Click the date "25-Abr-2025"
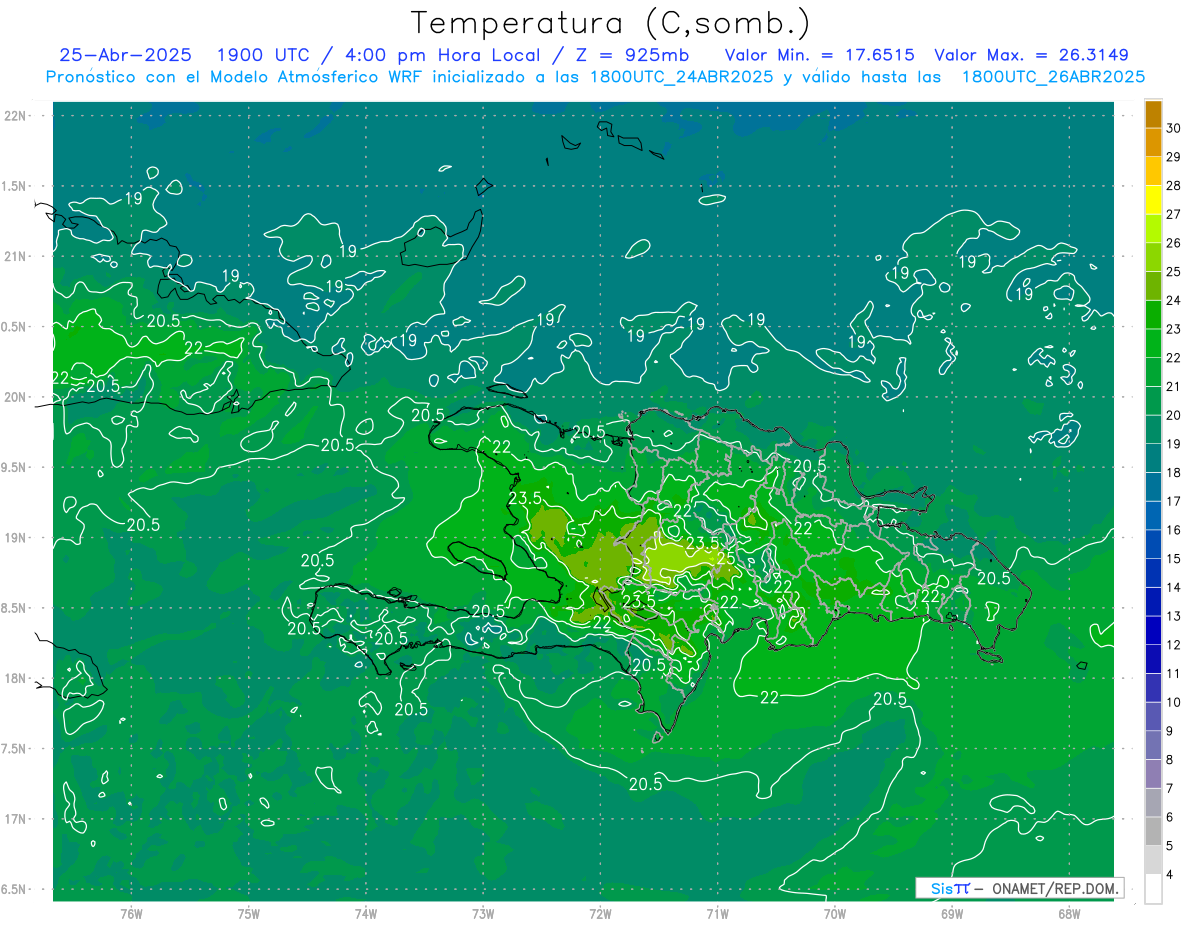Screen dimensions: 1200x927 (126, 55)
